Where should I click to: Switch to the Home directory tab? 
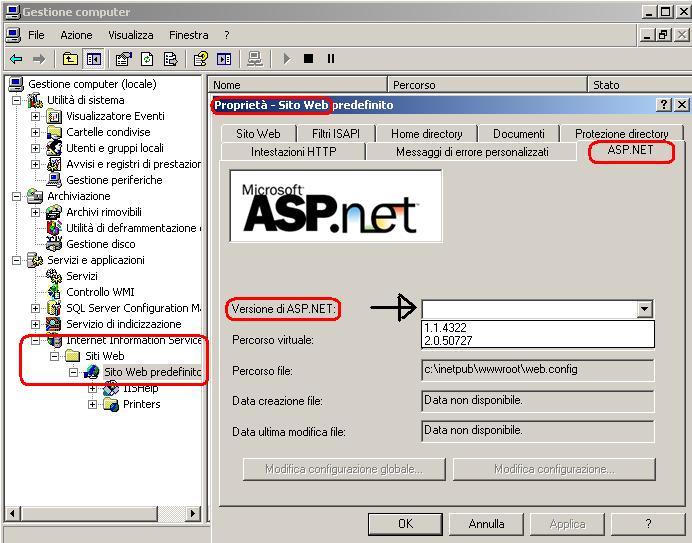point(426,133)
